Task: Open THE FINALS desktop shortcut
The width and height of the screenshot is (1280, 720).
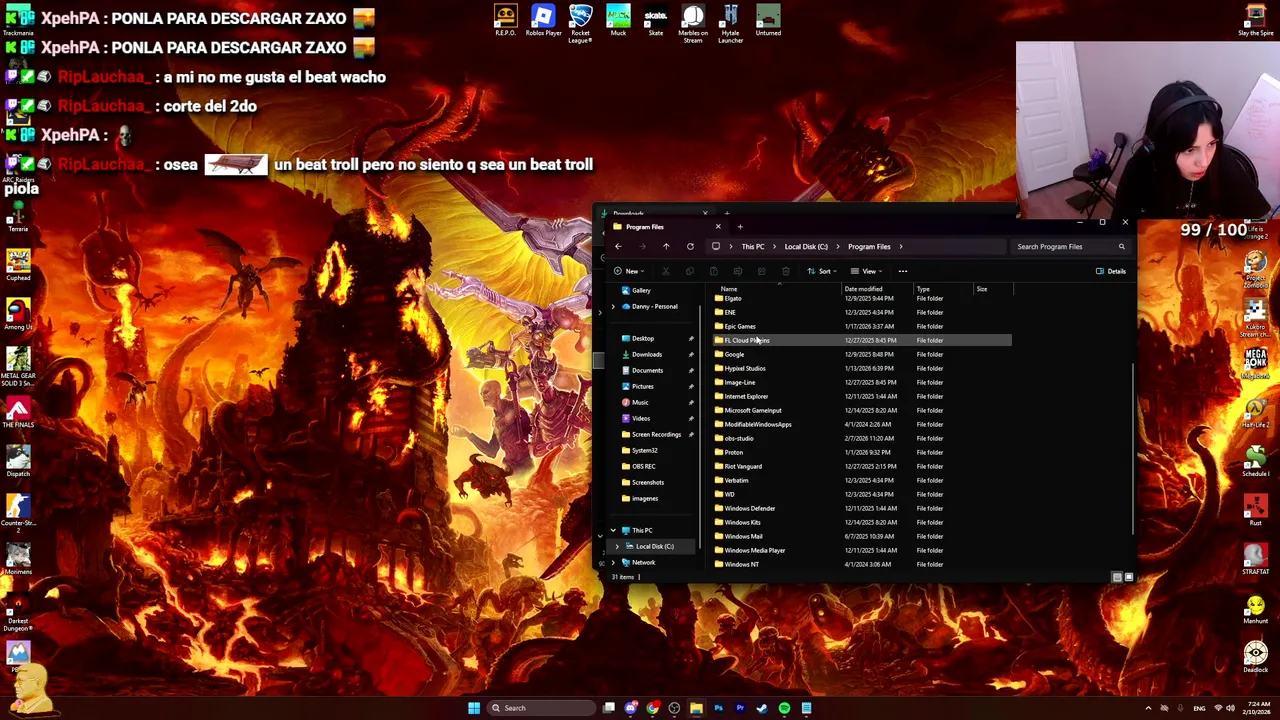Action: click(x=18, y=412)
